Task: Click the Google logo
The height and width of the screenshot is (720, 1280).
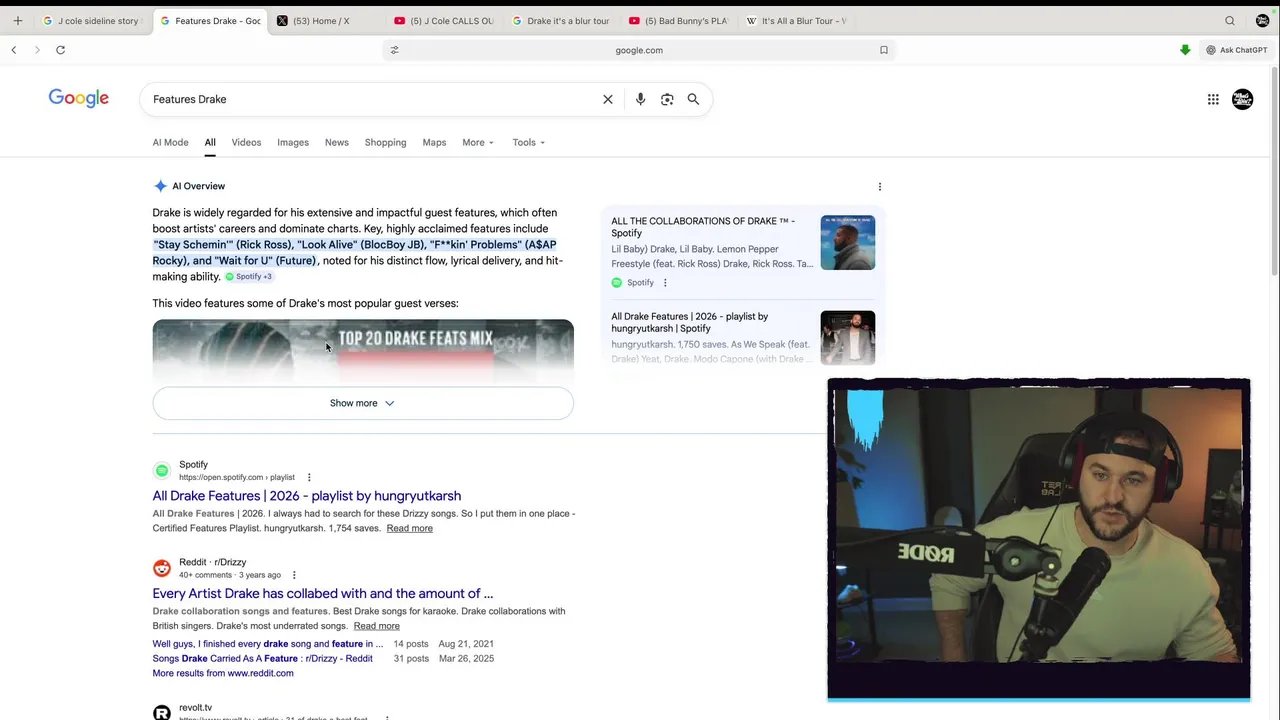Action: pyautogui.click(x=79, y=98)
